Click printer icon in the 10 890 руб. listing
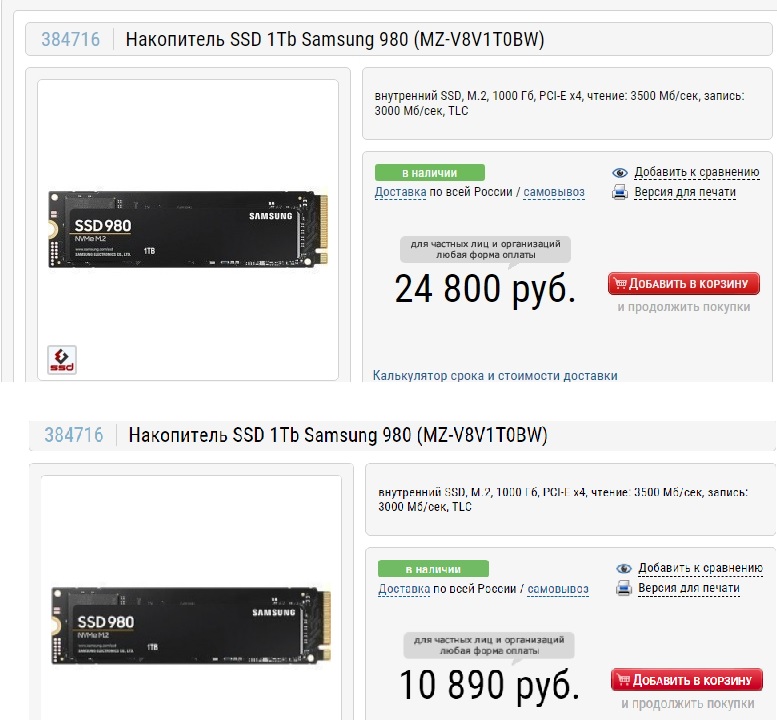The height and width of the screenshot is (720, 777). pyautogui.click(x=623, y=588)
